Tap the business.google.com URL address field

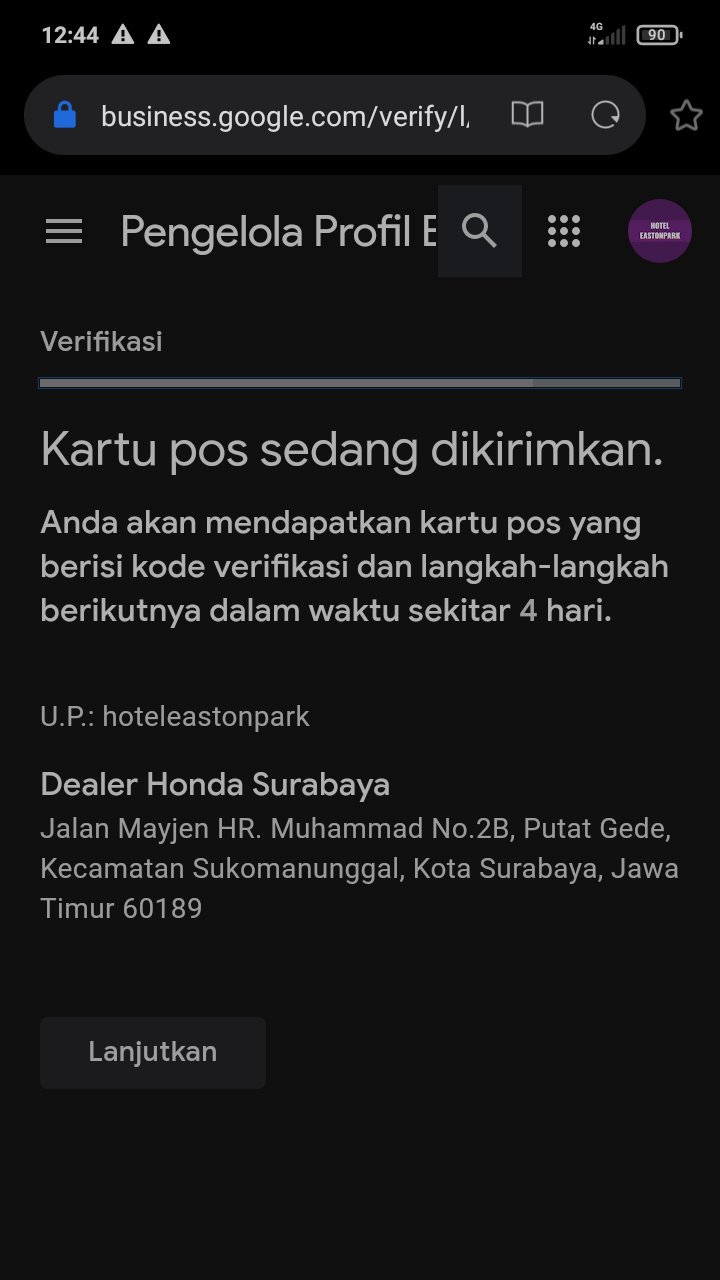[285, 116]
